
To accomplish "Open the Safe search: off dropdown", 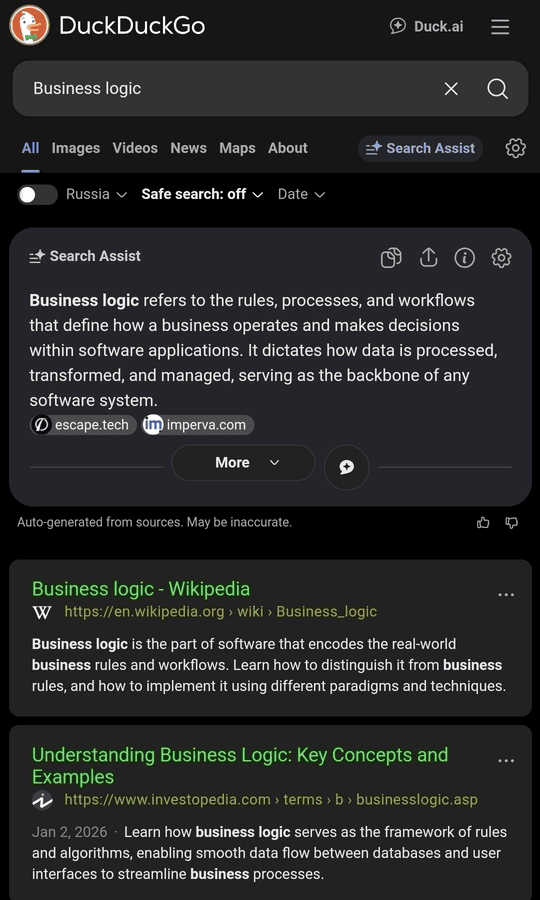I will (202, 194).
